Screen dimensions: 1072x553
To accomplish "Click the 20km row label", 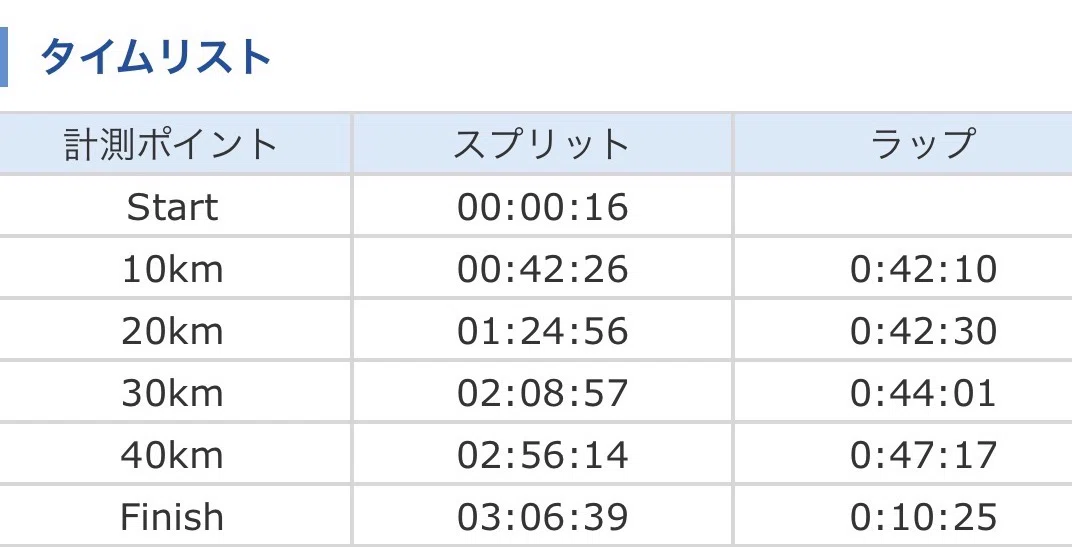I will [172, 332].
